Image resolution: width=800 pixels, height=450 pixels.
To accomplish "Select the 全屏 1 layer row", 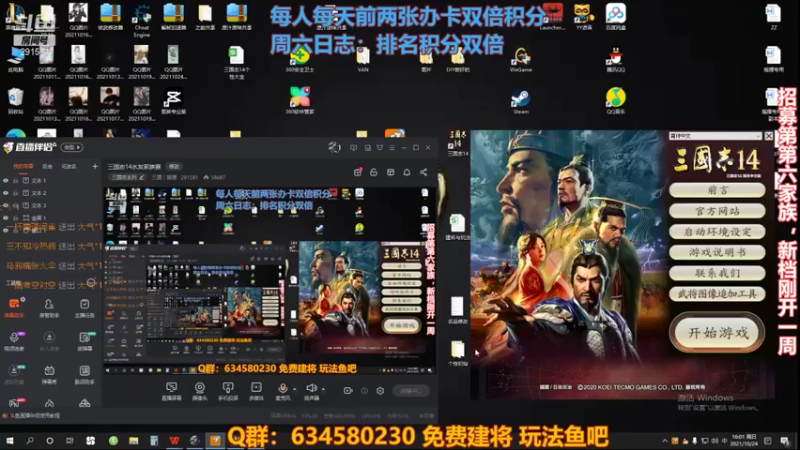I will (x=51, y=218).
